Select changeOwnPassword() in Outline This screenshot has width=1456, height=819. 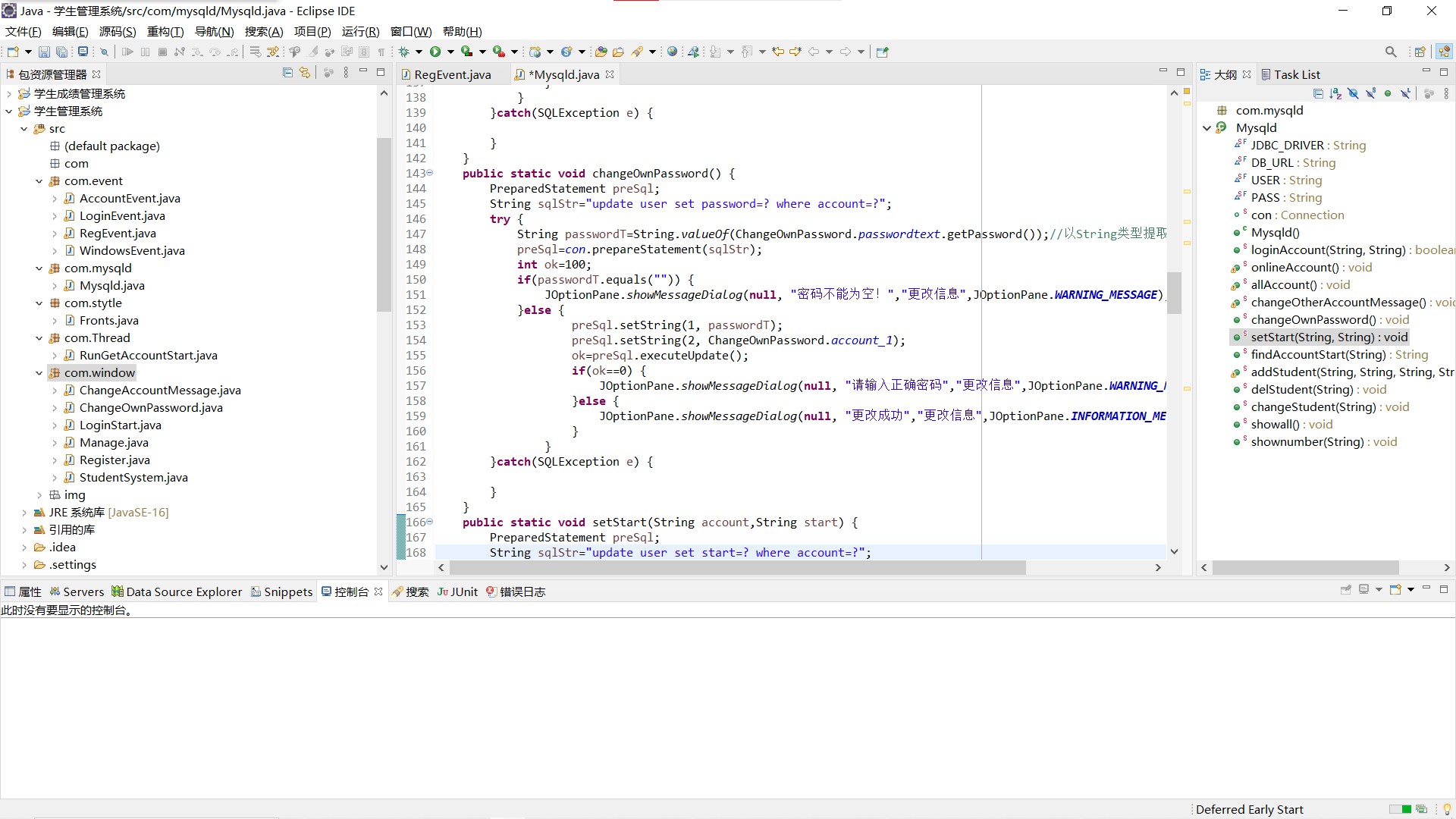coord(1329,320)
